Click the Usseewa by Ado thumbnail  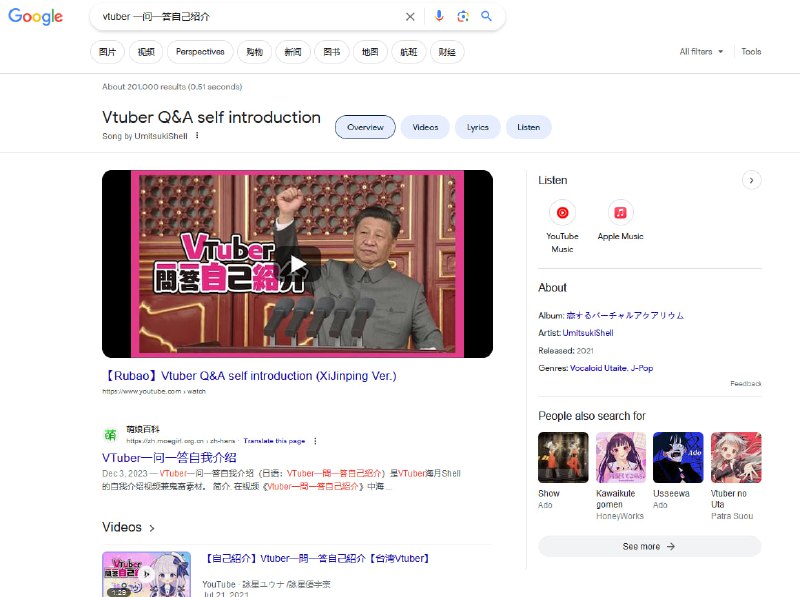[x=677, y=457]
